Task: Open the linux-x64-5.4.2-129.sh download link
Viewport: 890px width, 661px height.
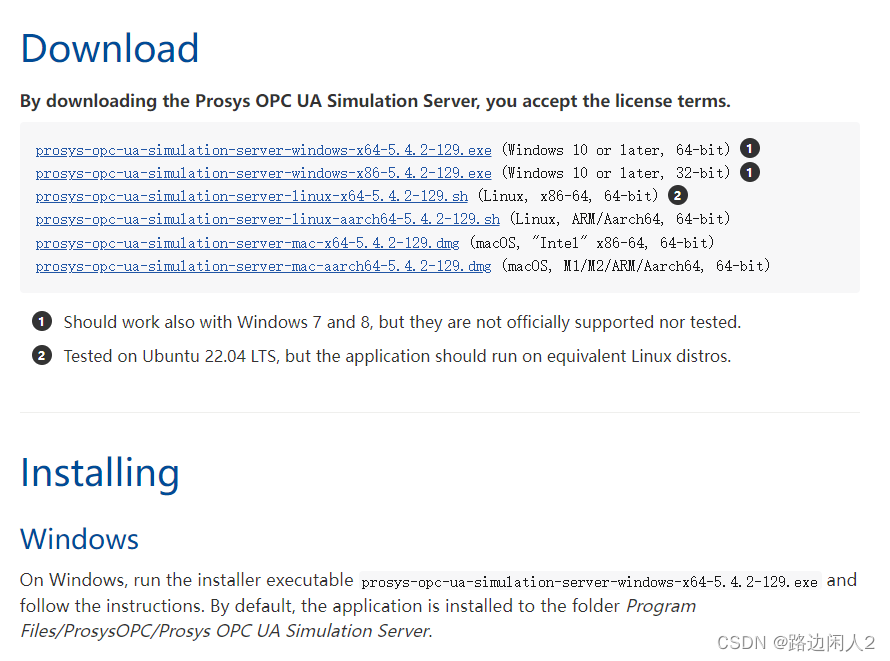Action: pyautogui.click(x=251, y=196)
